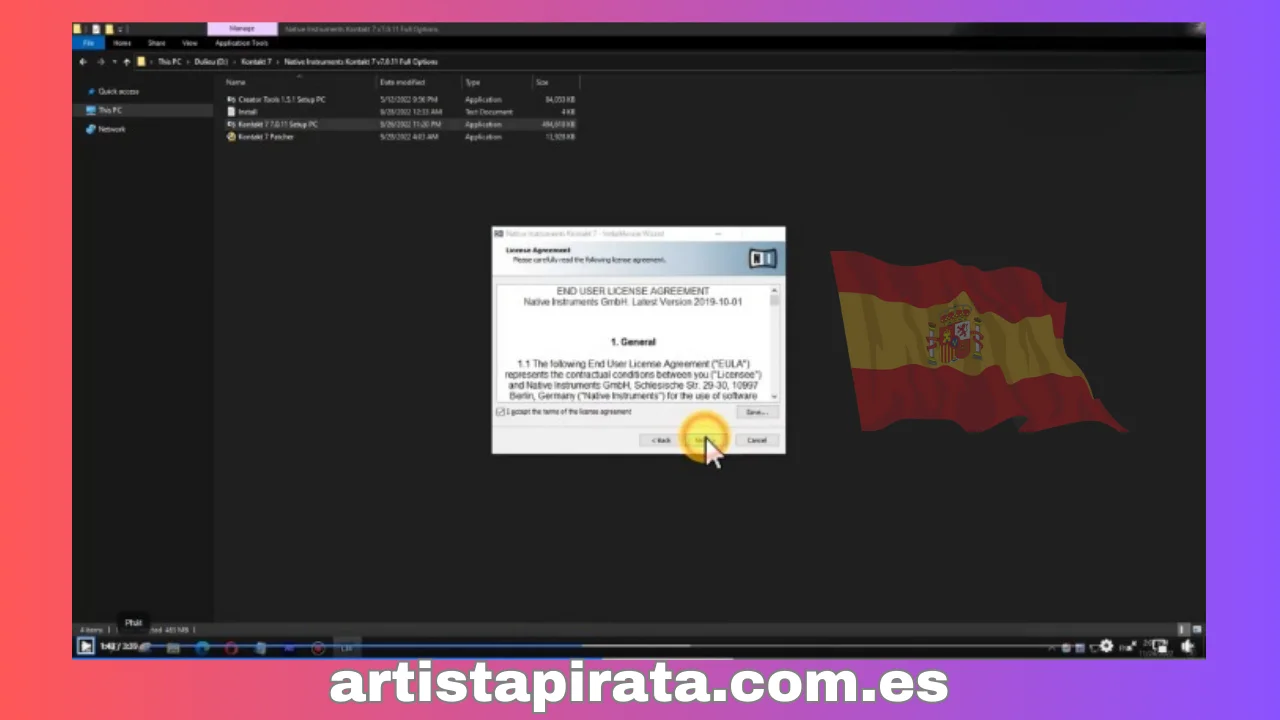Switch to the Share ribbon tab
Screen dimensions: 1280x720
pos(157,43)
